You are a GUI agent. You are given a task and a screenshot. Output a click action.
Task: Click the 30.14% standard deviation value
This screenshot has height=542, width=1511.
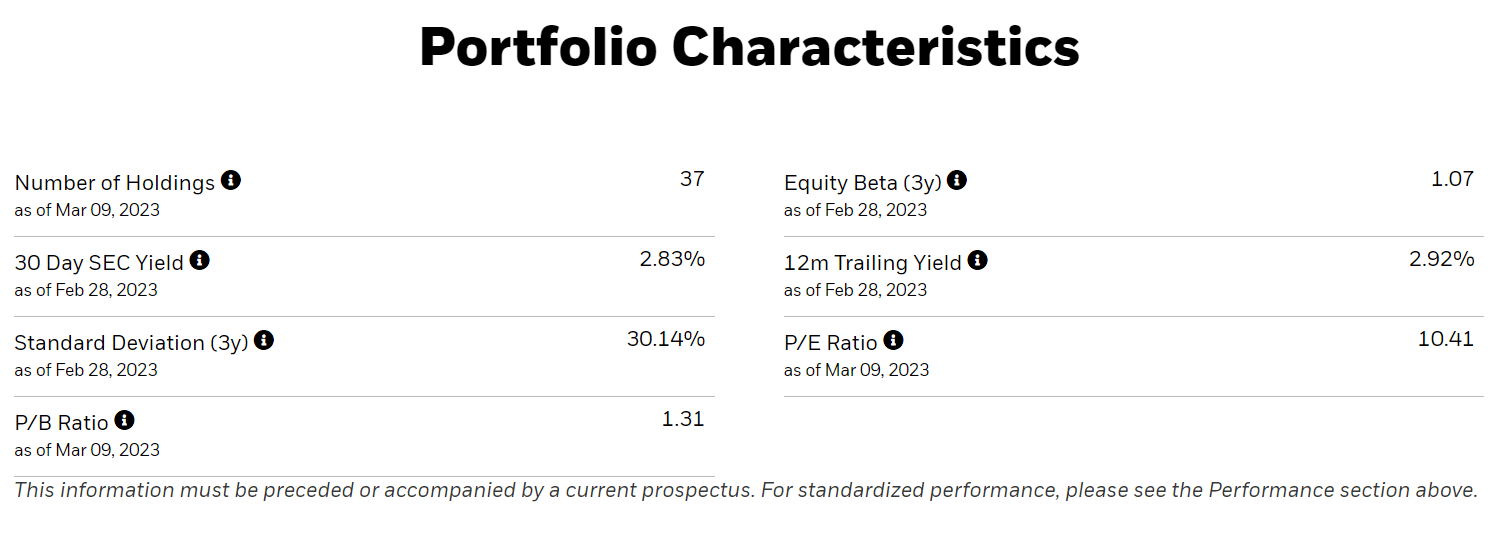pyautogui.click(x=666, y=340)
